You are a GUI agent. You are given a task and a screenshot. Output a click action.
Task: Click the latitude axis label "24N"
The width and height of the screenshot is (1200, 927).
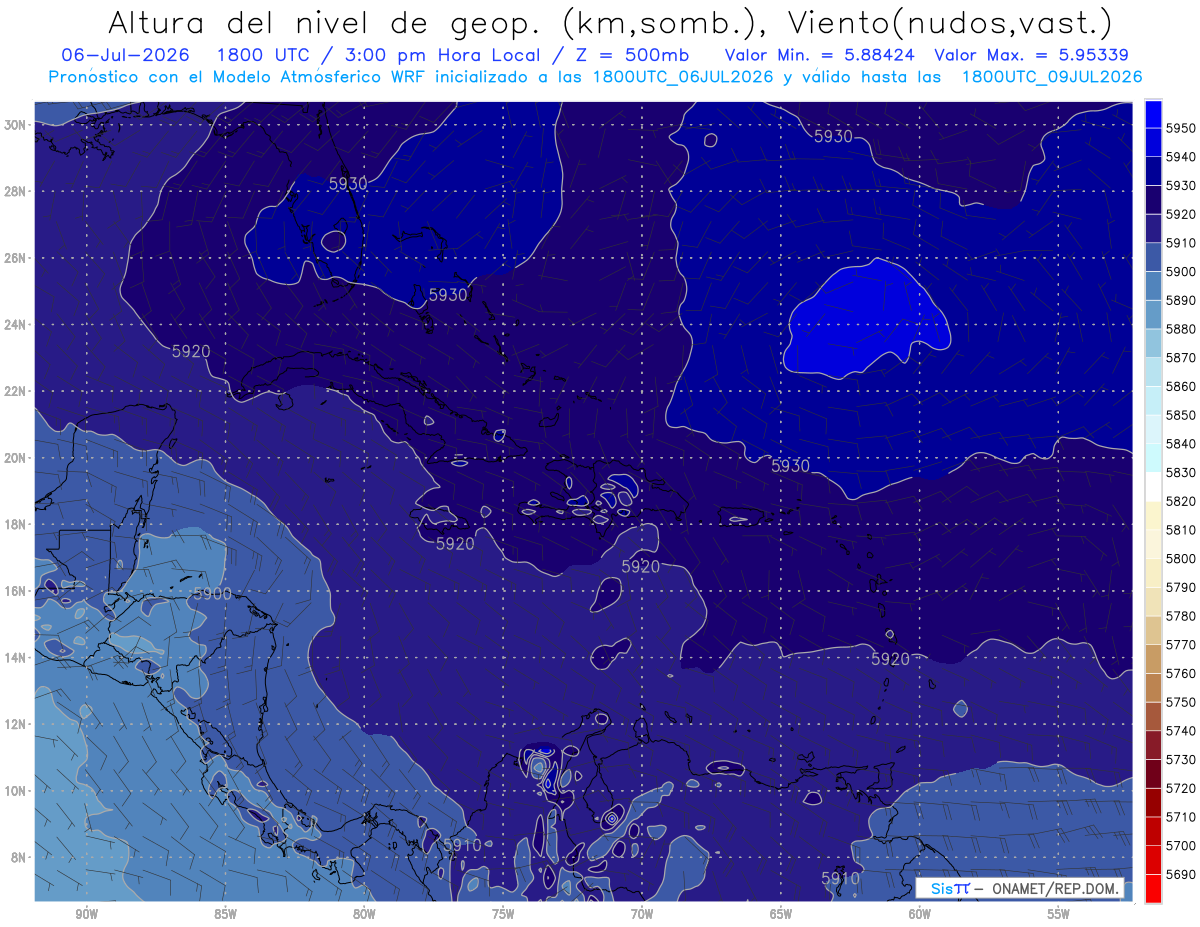click(15, 325)
